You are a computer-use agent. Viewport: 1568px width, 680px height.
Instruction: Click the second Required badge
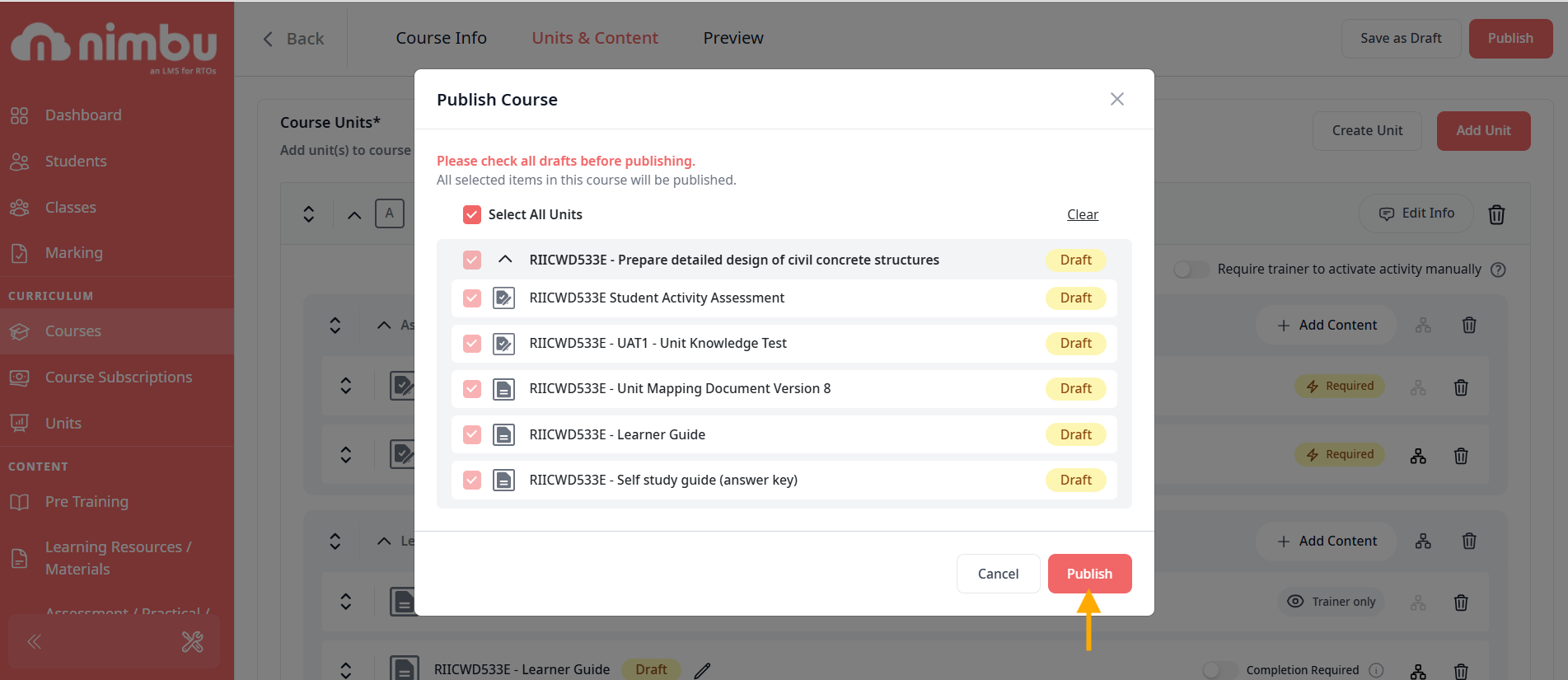1340,455
